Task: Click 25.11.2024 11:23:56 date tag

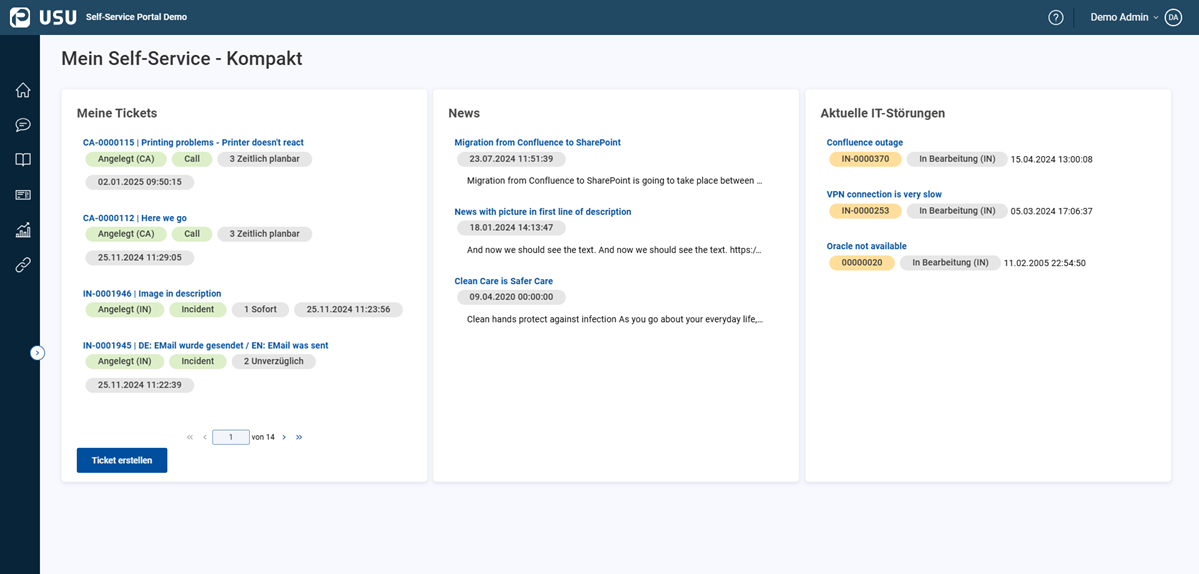Action: 349,310
